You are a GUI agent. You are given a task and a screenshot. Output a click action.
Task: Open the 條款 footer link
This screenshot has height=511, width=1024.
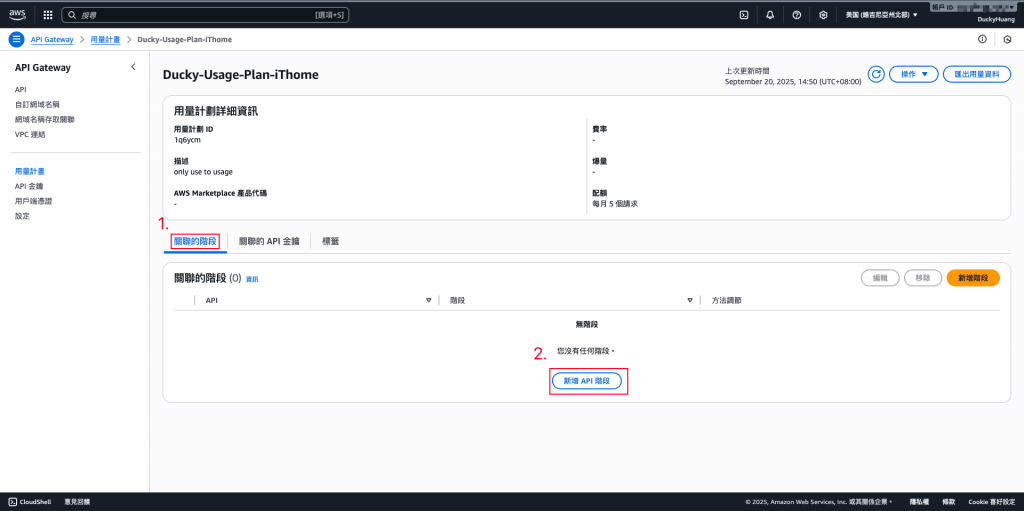[948, 502]
